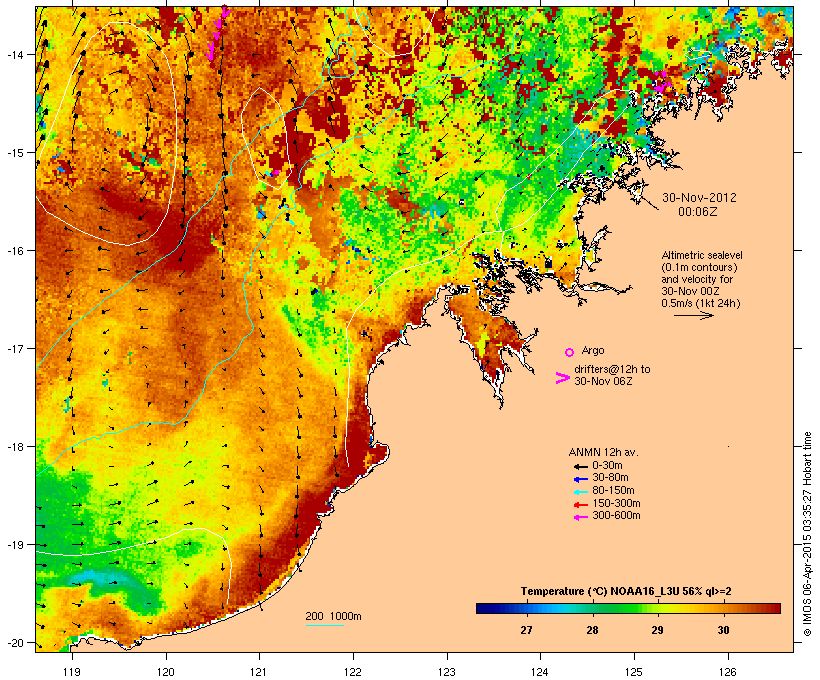Click the '300-600m' depth label
This screenshot has height=680, width=820.
616,516
